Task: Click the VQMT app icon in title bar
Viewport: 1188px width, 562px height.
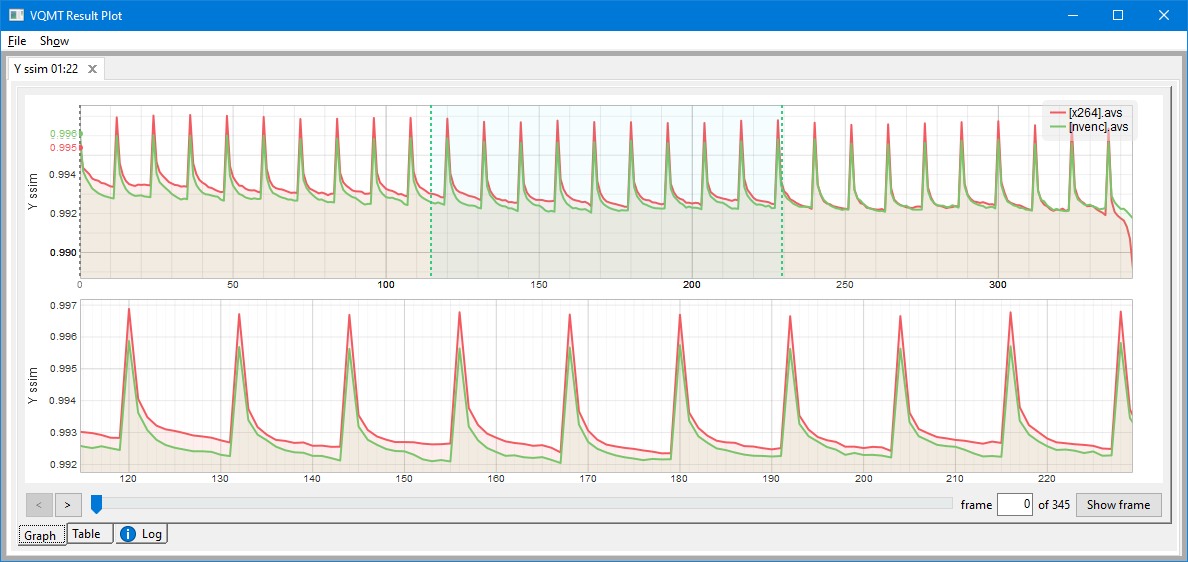Action: (16, 15)
